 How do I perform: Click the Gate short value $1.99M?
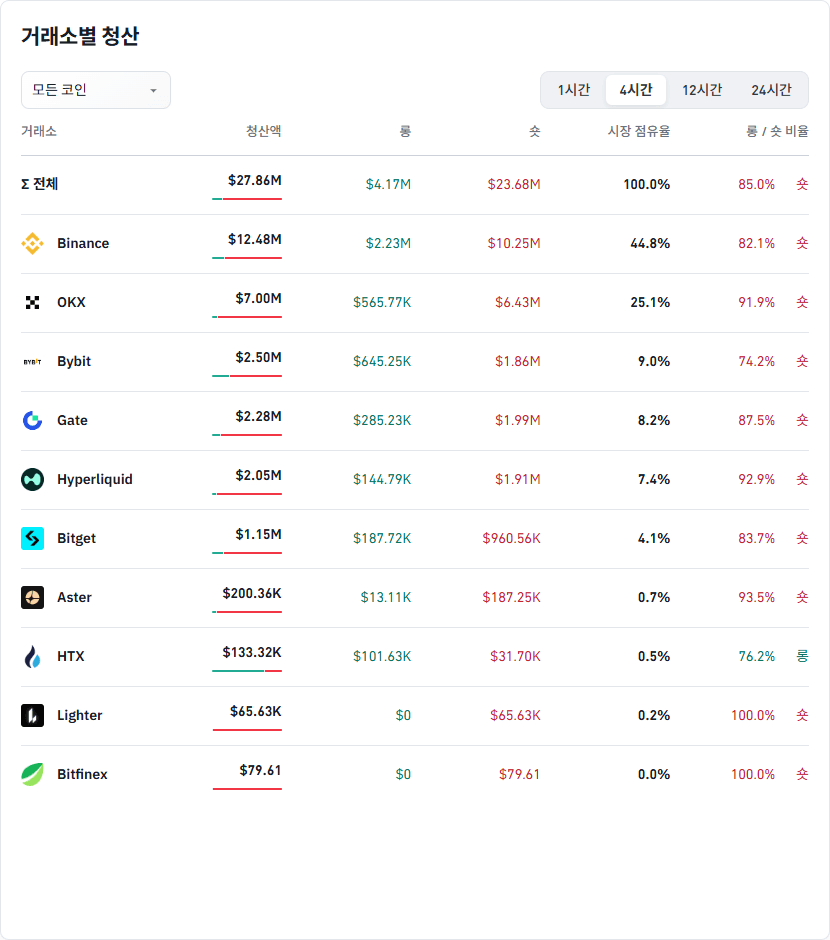[x=518, y=421]
